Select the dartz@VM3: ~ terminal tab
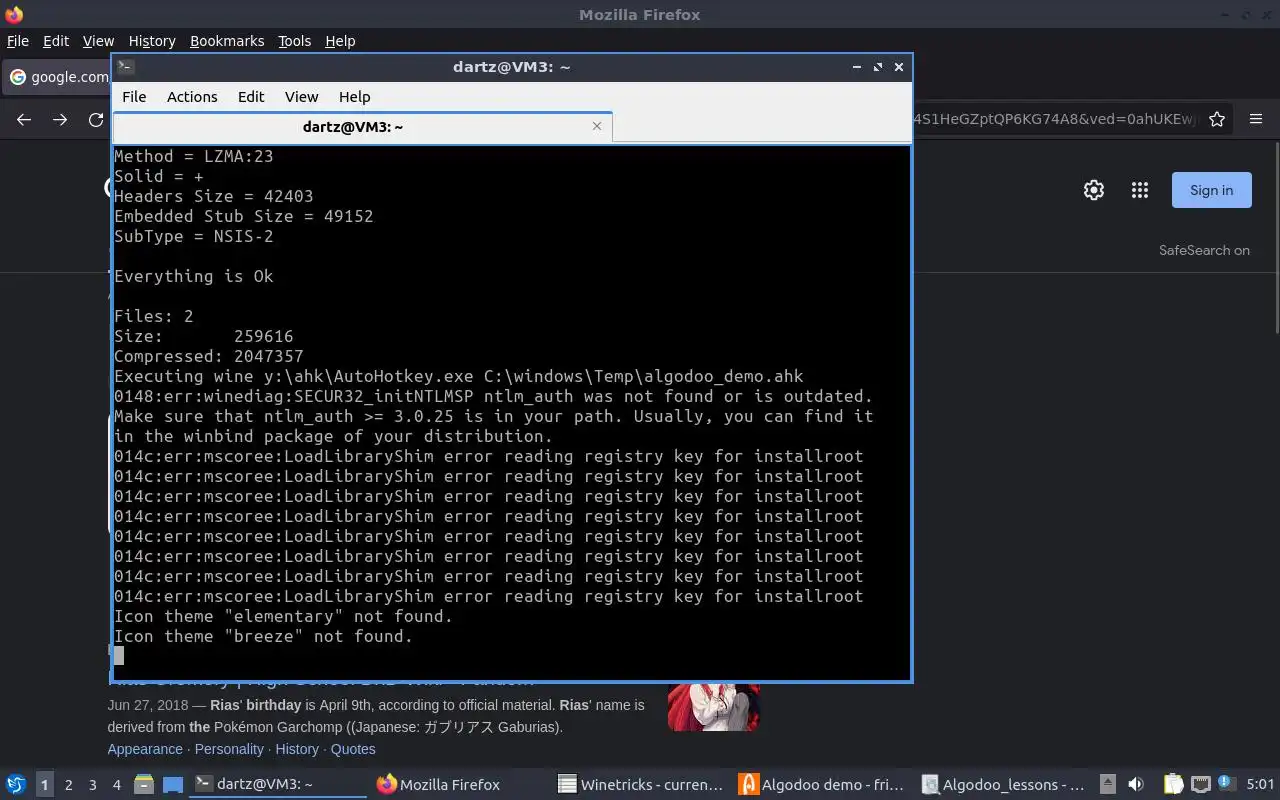 point(352,127)
